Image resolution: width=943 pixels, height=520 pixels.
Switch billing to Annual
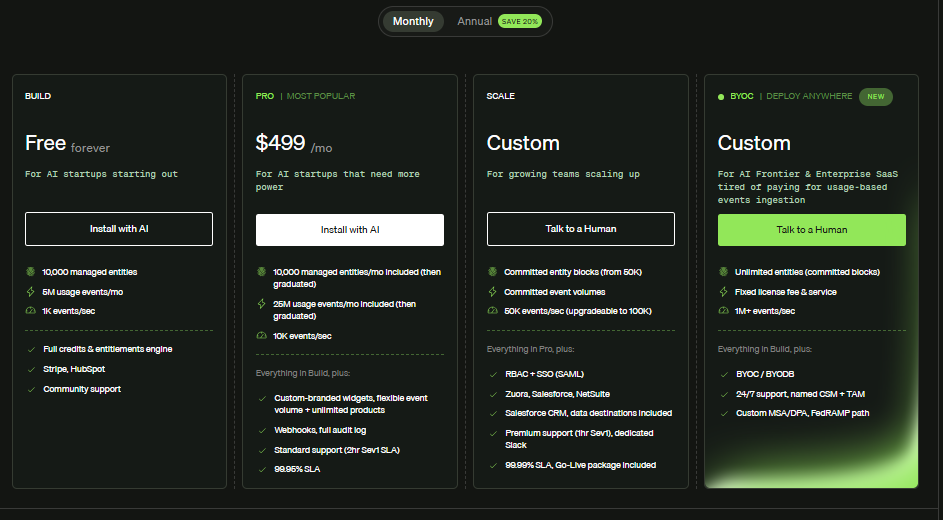(475, 21)
